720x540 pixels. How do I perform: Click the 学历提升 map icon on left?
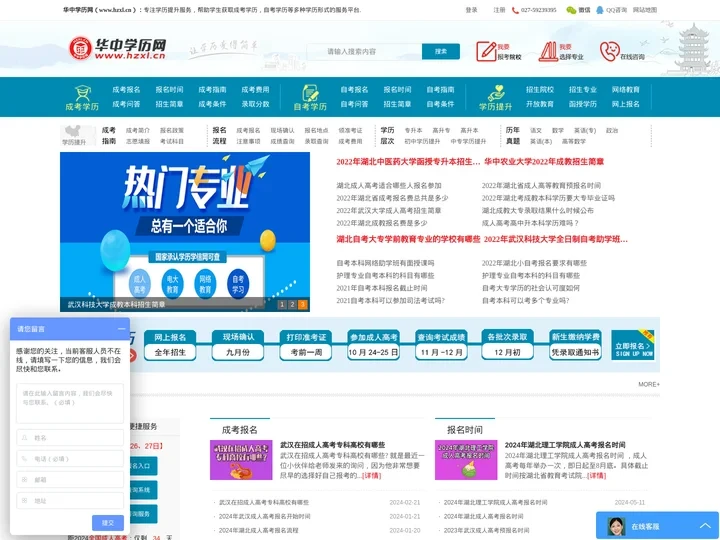[74, 135]
